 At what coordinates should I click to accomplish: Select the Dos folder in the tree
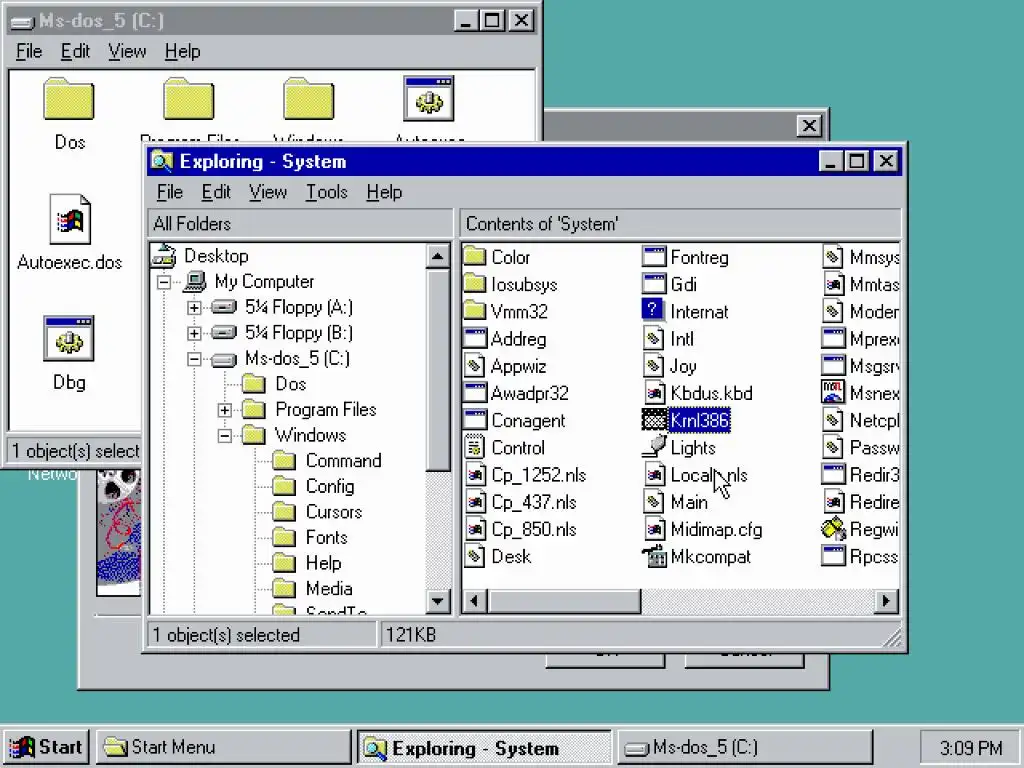pyautogui.click(x=291, y=384)
